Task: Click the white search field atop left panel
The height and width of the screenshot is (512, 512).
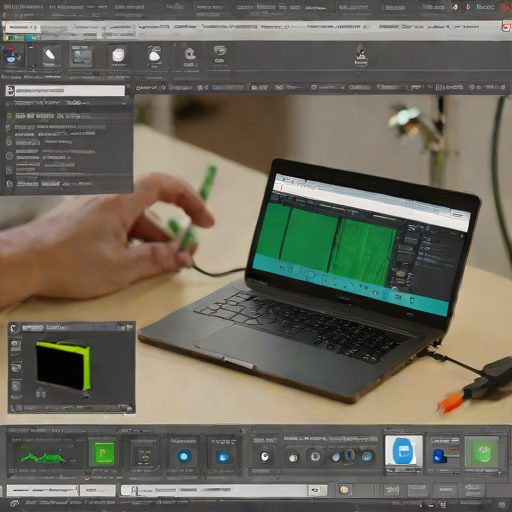Action: click(x=66, y=90)
